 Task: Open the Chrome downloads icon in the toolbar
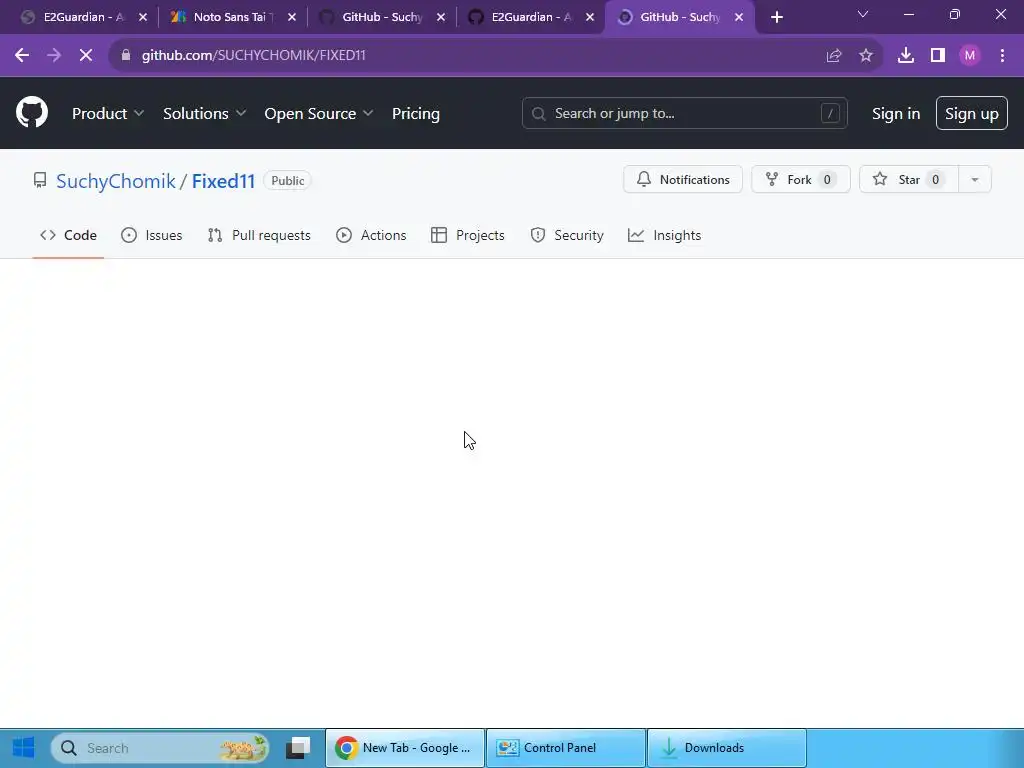coord(906,56)
